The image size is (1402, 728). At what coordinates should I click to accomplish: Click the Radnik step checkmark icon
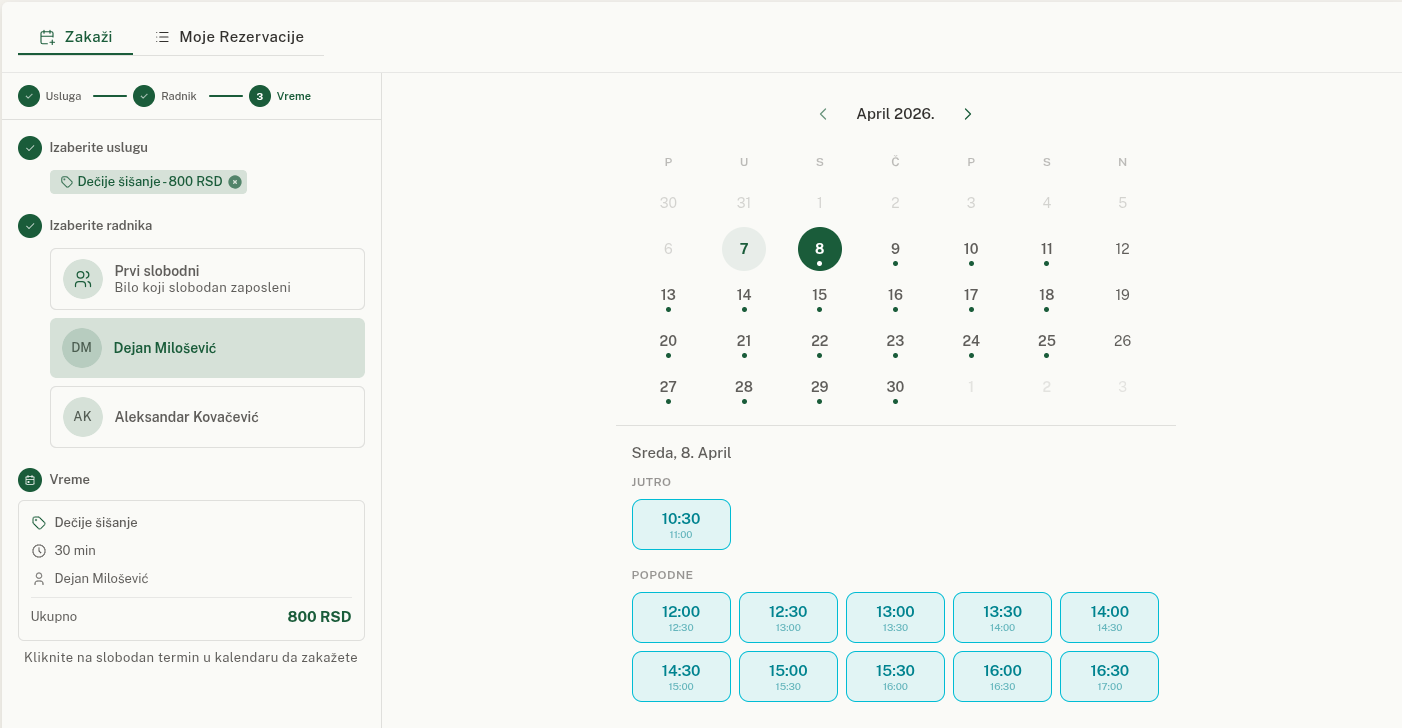(x=144, y=96)
